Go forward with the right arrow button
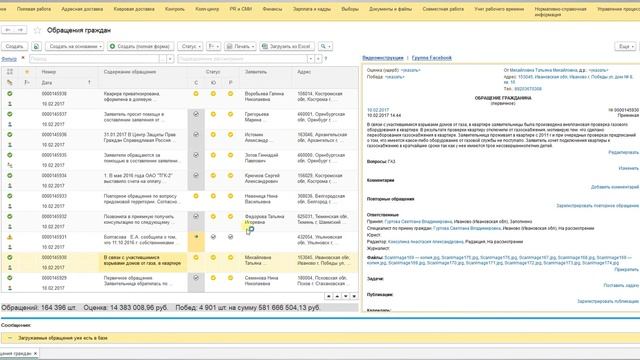Screen dimensions: 640x360 click(x=20, y=30)
